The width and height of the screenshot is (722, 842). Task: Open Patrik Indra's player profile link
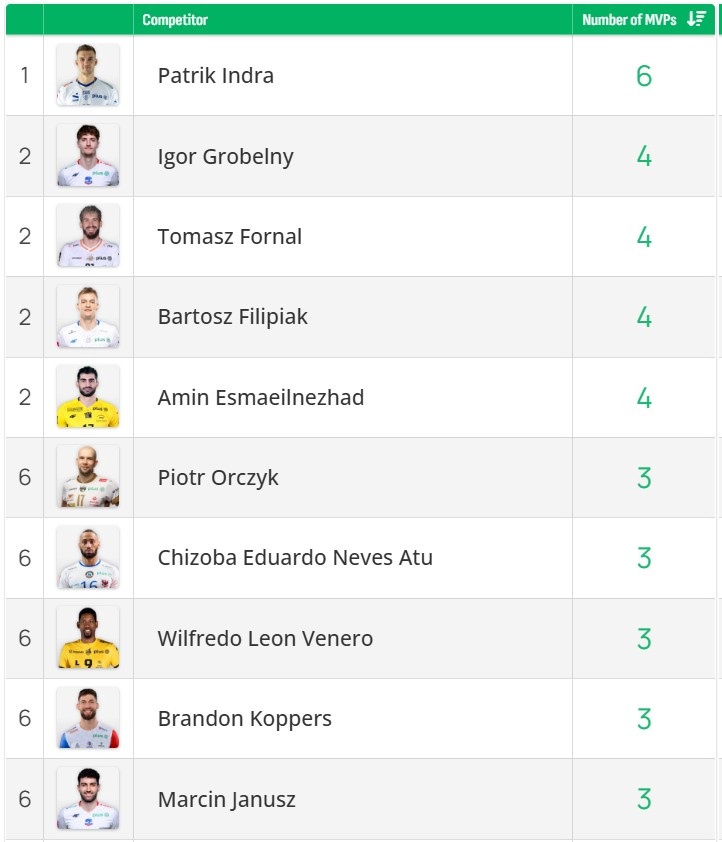coord(215,76)
